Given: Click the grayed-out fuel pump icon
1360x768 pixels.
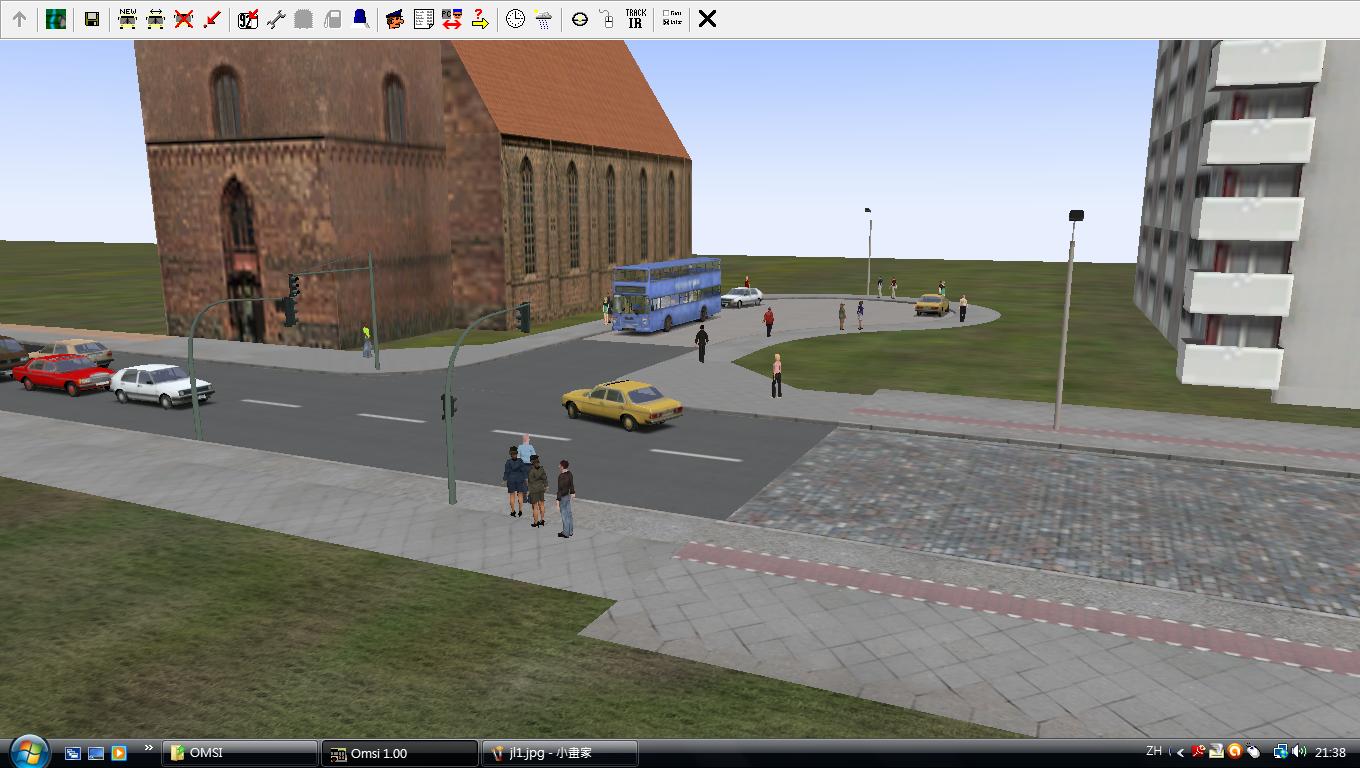Looking at the screenshot, I should pos(332,19).
